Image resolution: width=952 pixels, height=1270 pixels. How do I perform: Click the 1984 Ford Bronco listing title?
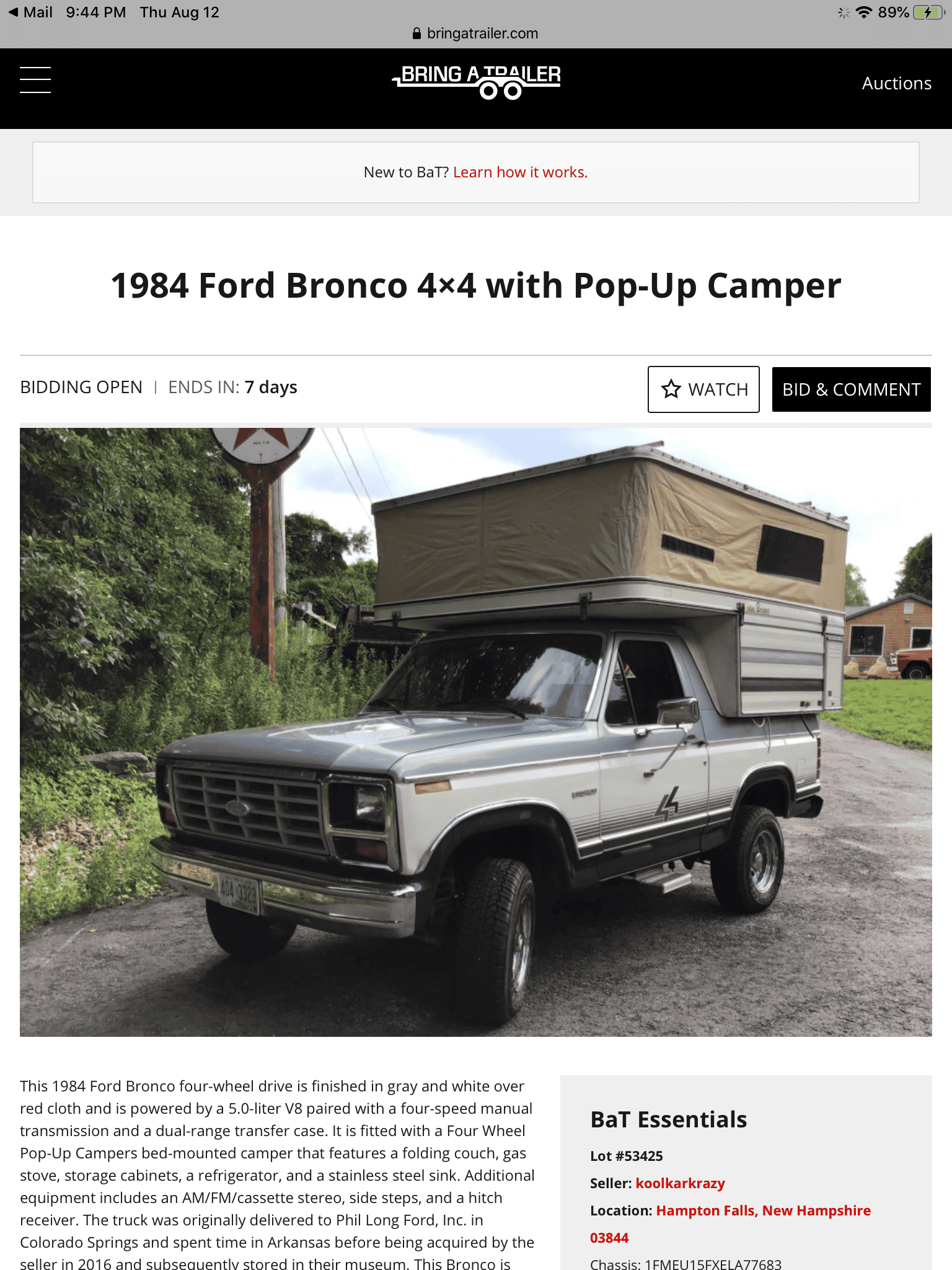coord(476,286)
